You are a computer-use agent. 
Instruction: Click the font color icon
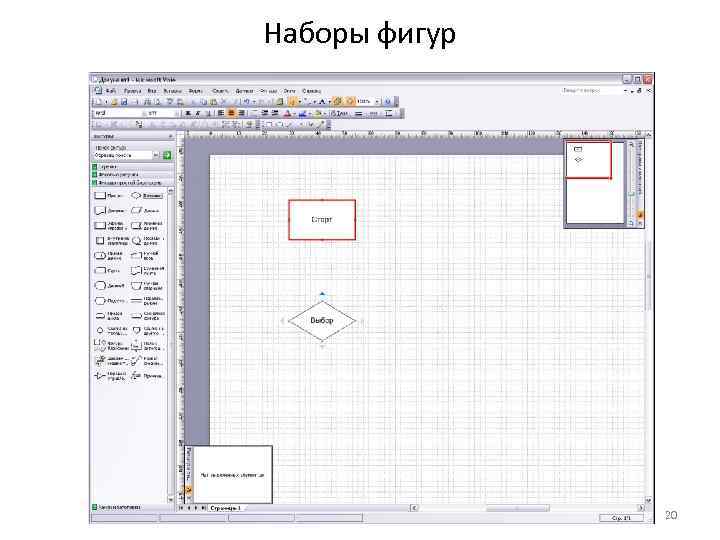pos(287,113)
